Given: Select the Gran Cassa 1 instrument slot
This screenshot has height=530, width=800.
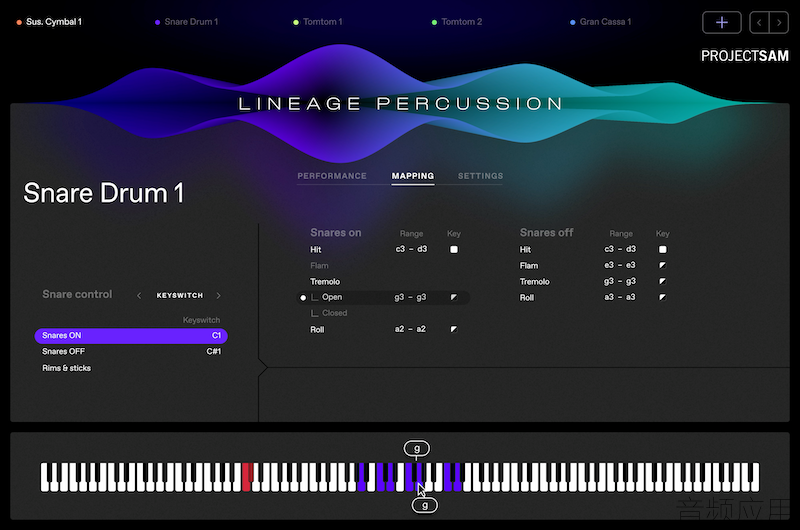Looking at the screenshot, I should (601, 22).
